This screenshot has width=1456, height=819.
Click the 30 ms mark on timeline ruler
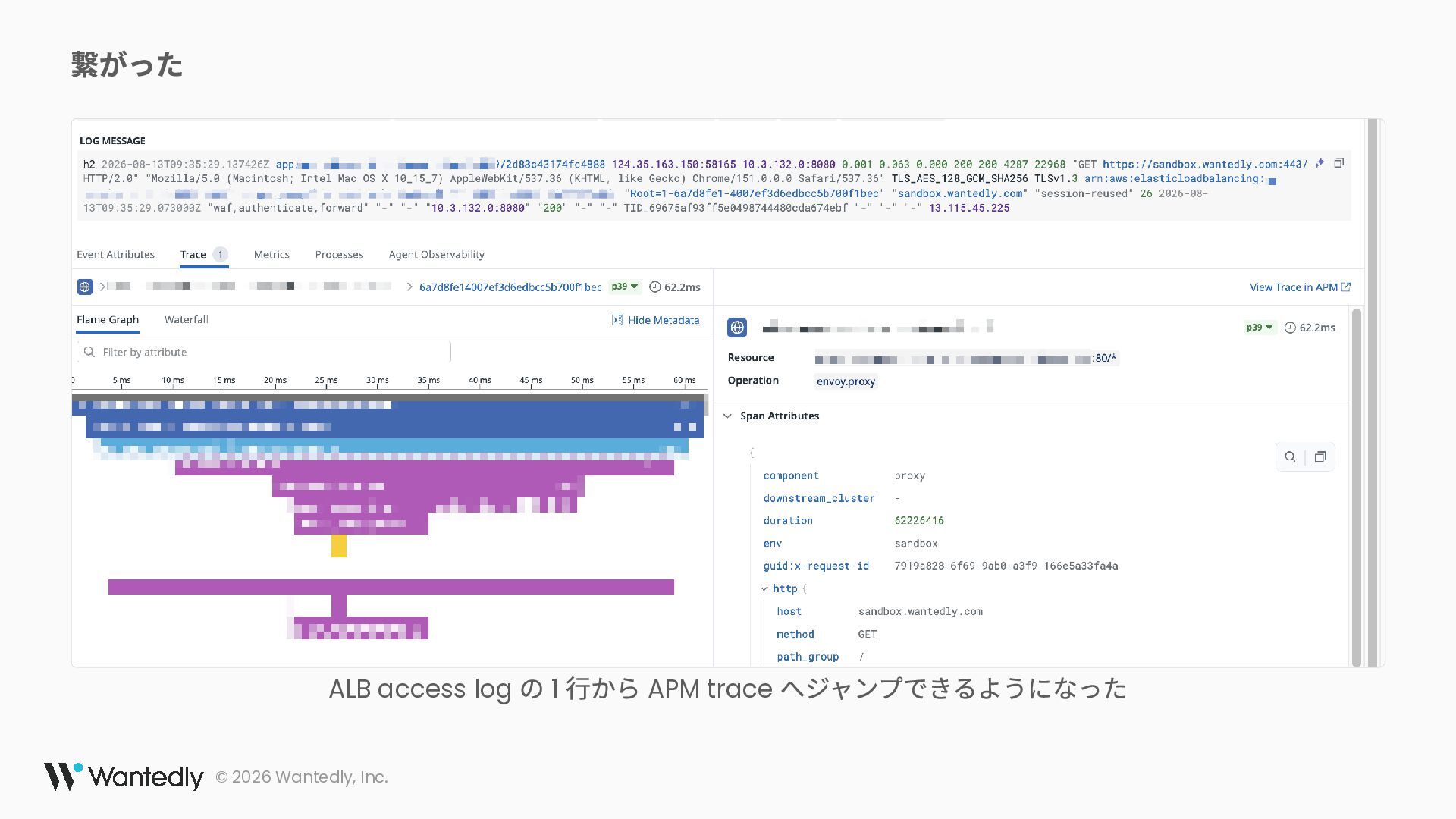(x=377, y=380)
